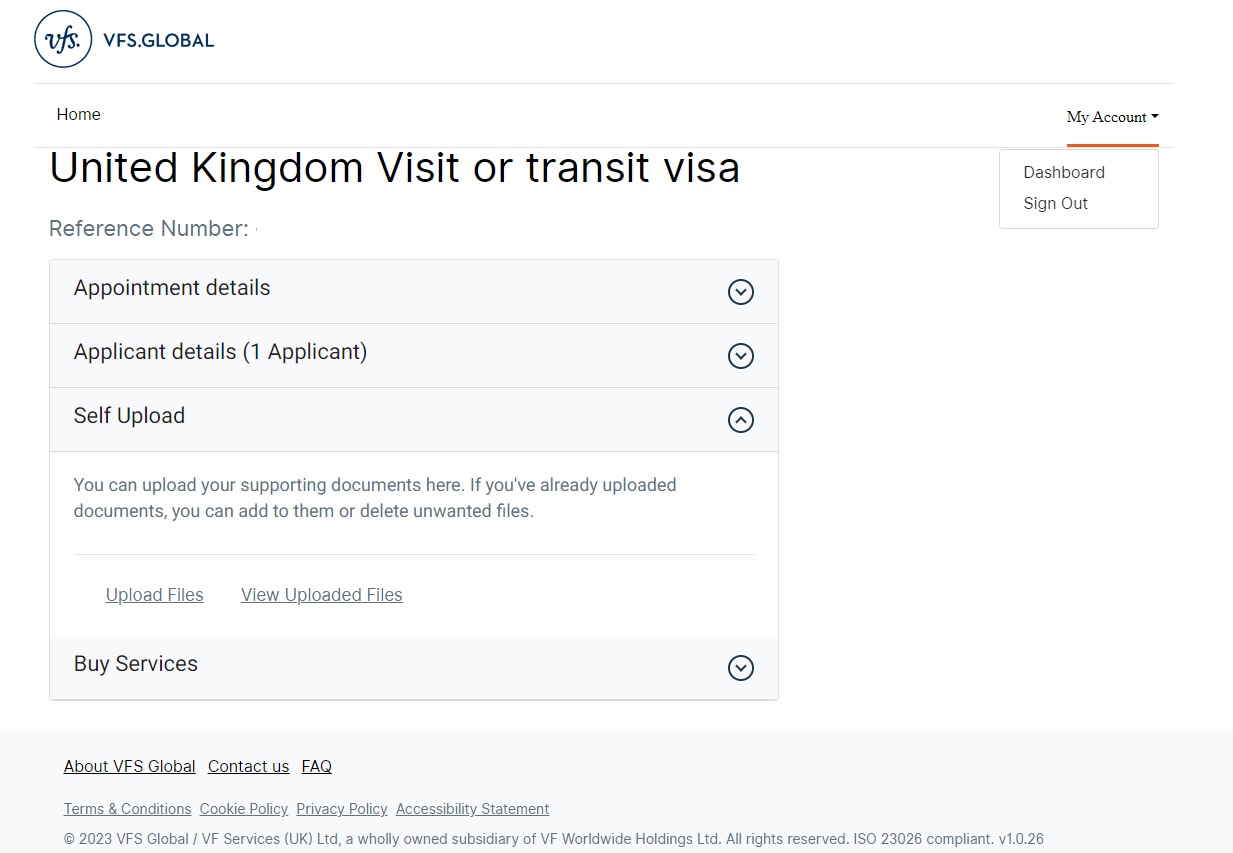
Task: Open the Contact us footer link
Action: click(248, 766)
